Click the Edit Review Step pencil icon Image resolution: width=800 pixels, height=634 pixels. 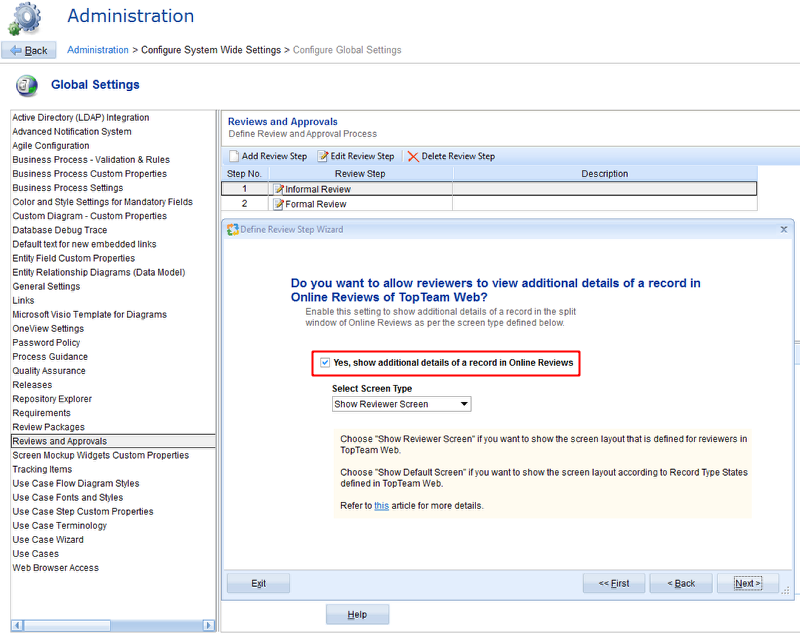pos(323,156)
